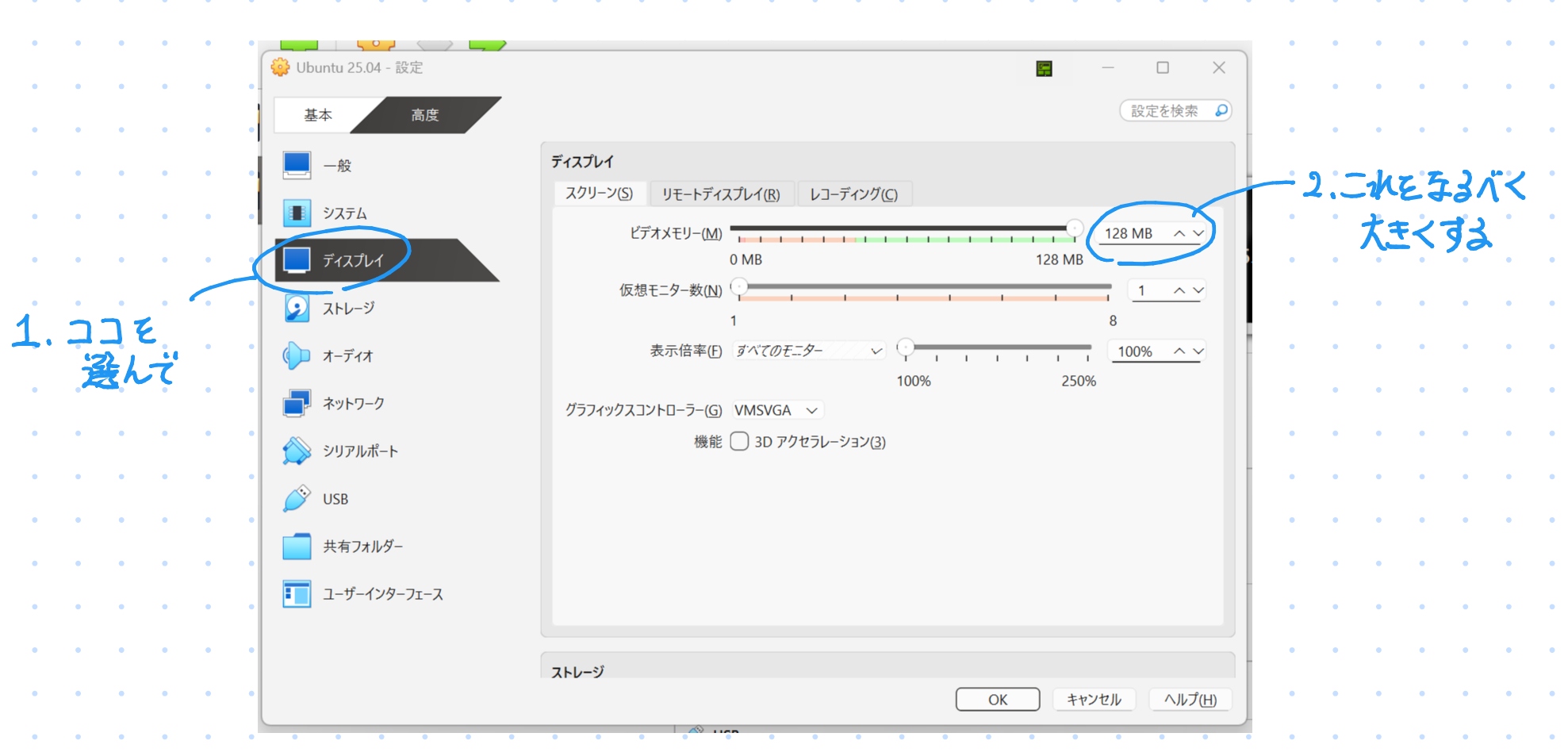Open the ネットワーク (Network) icon
Screen dimensions: 1568x756
(297, 404)
